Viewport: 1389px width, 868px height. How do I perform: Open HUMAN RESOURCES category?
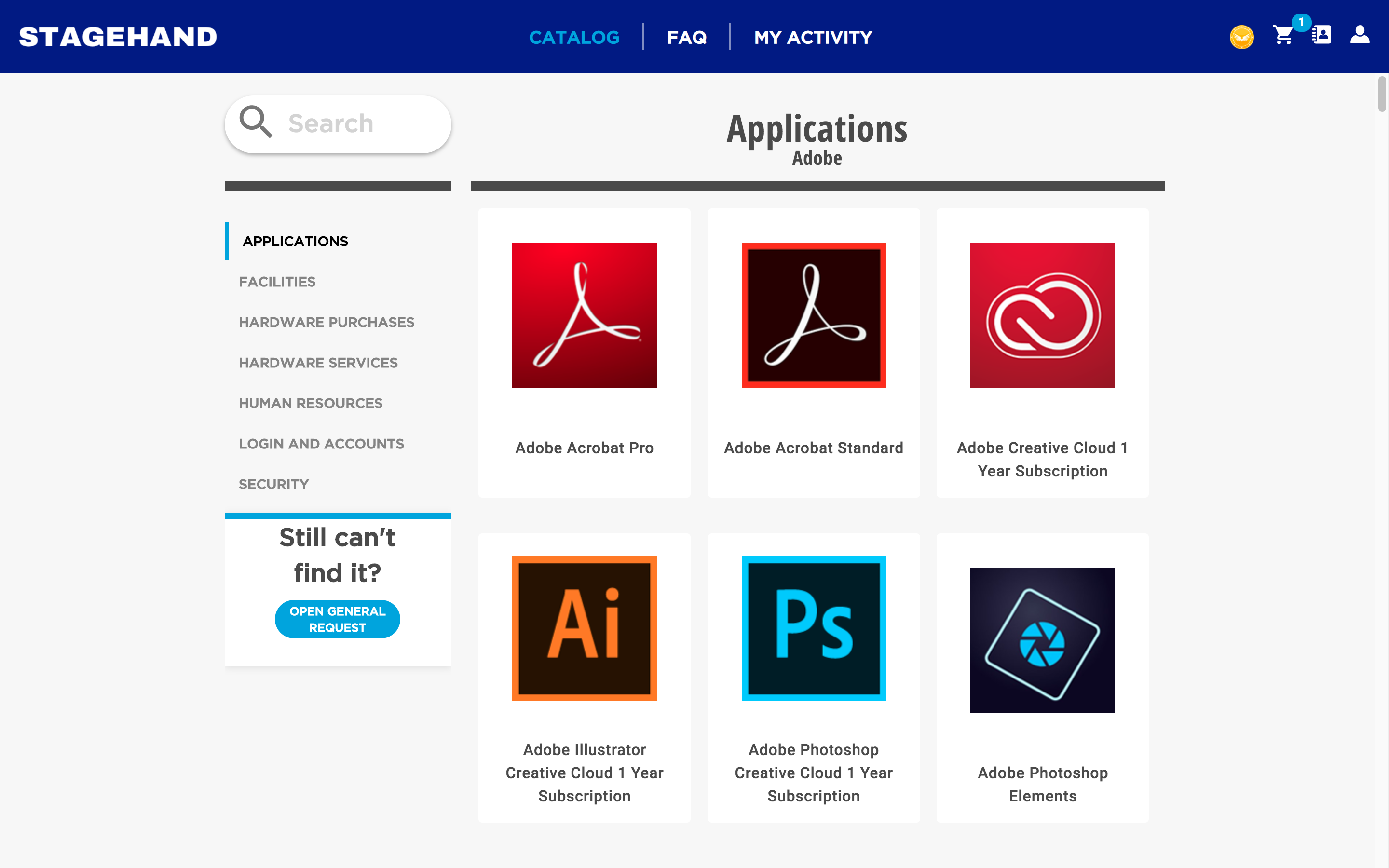tap(311, 404)
